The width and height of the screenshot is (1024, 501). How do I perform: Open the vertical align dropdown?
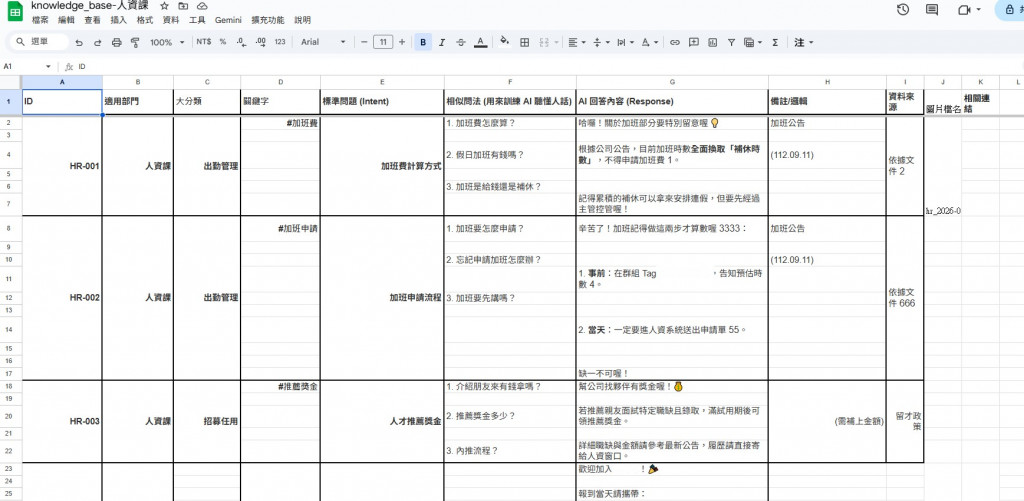tap(600, 42)
